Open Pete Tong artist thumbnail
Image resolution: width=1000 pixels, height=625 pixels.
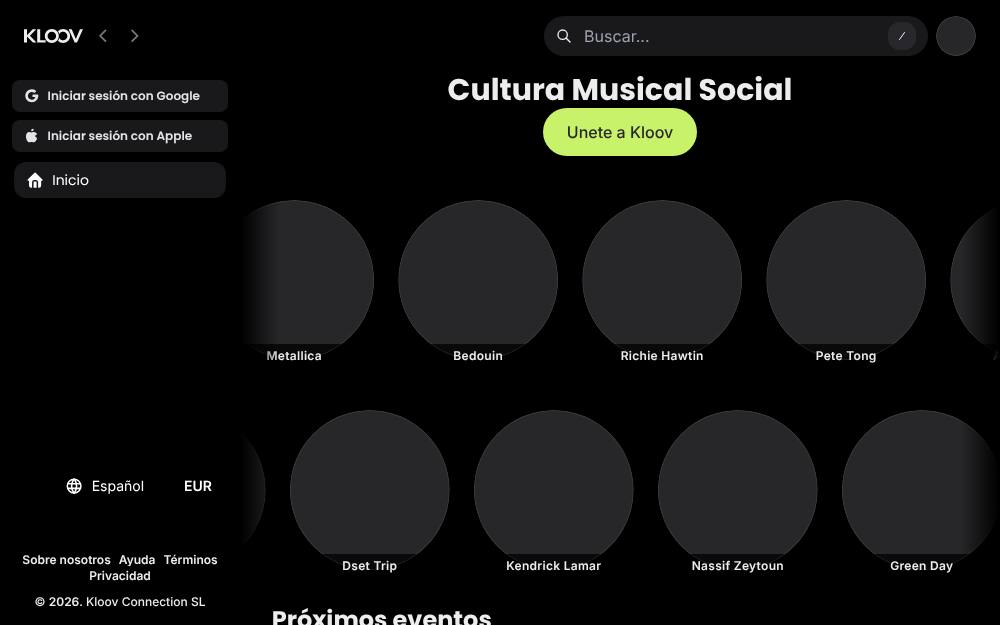846,281
